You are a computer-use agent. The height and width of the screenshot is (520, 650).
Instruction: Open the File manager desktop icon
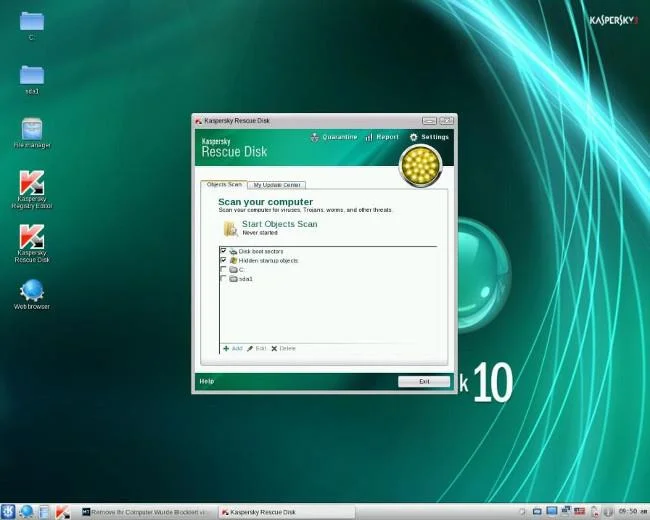32,133
